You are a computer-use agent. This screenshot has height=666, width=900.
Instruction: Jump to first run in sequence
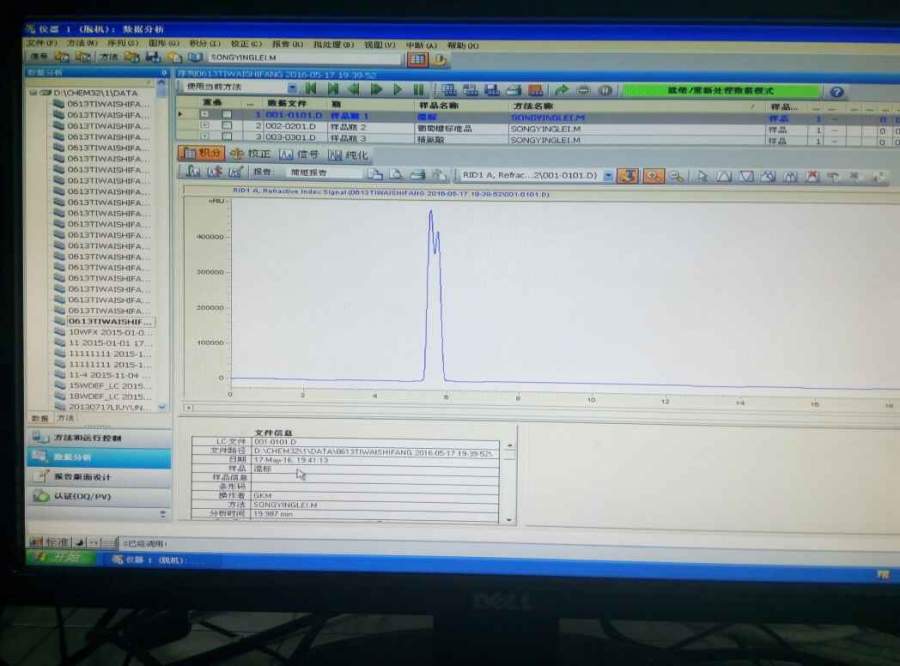tap(311, 89)
